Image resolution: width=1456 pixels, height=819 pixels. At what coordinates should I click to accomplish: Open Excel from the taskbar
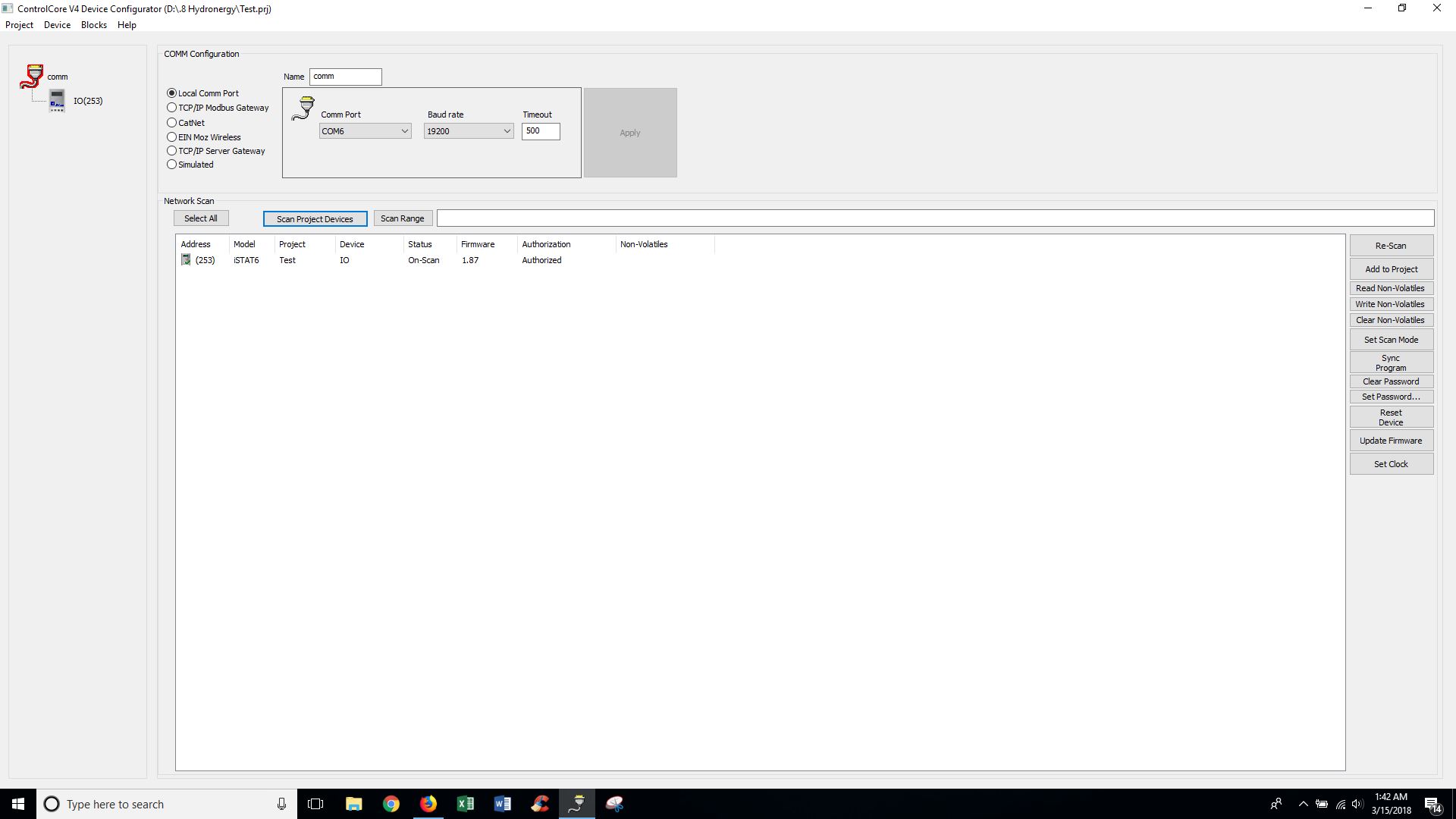(x=465, y=804)
